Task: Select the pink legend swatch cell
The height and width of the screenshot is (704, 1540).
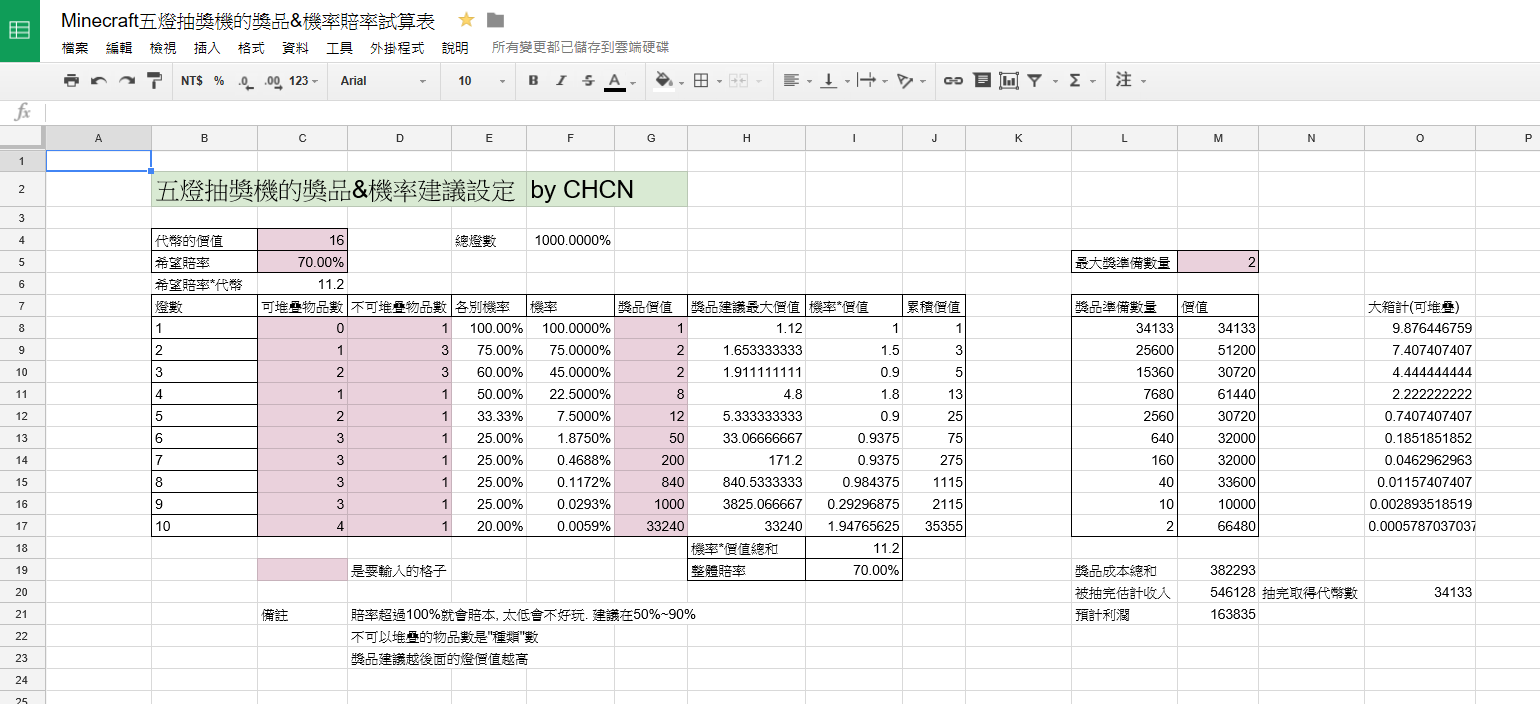Action: point(302,570)
